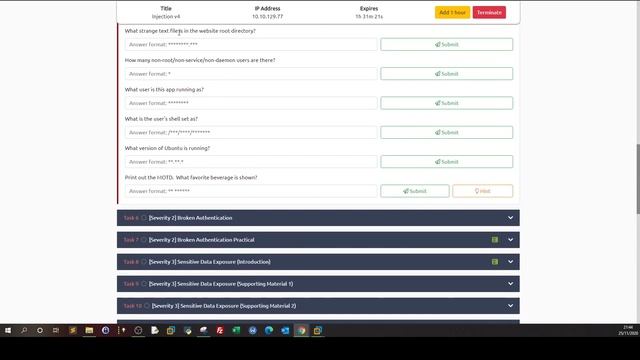
Task: Toggle Task 8 completion circle
Action: (x=144, y=262)
